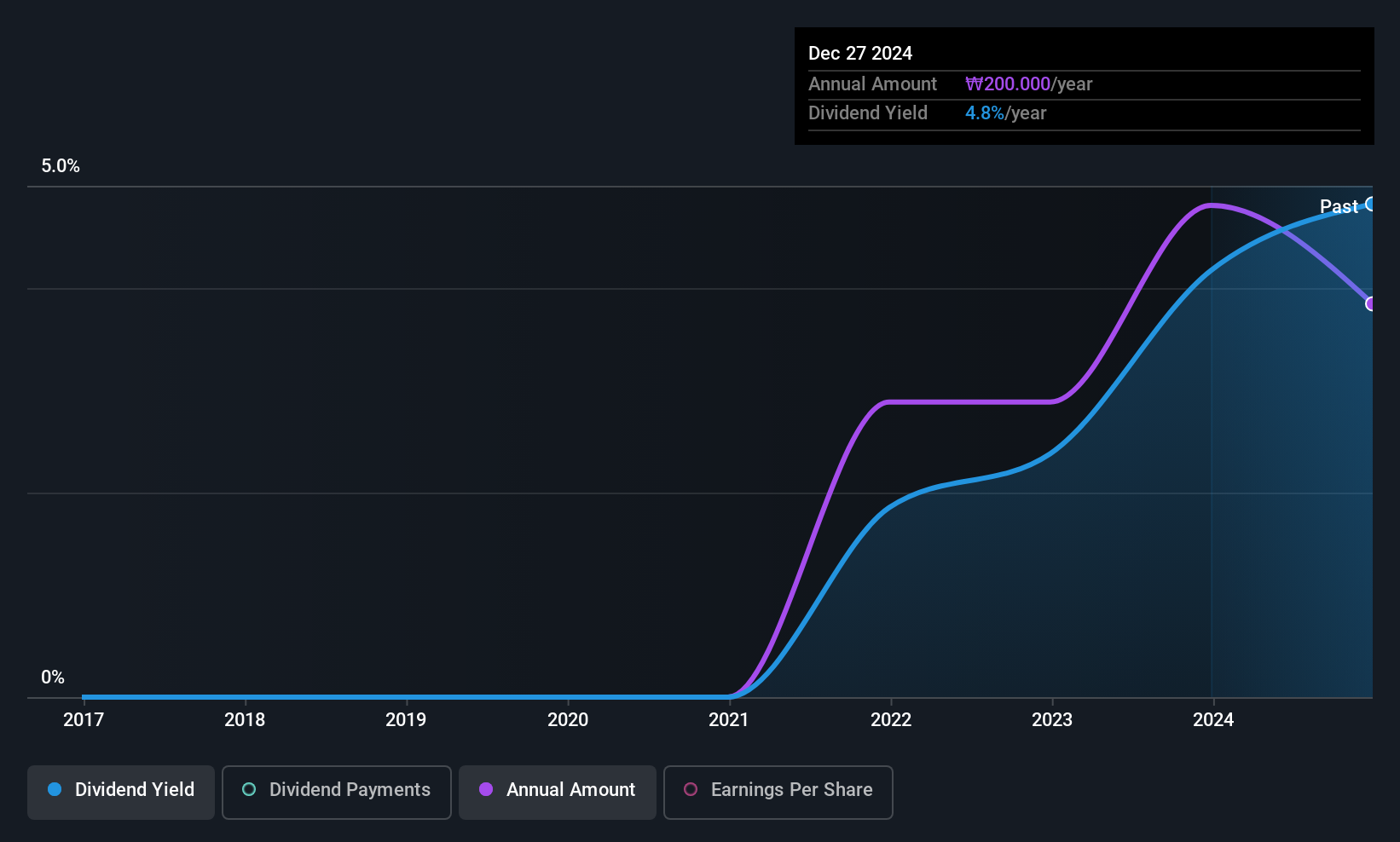This screenshot has height=842, width=1400.
Task: Click the blue Dividend Yield legend dot
Action: [55, 790]
